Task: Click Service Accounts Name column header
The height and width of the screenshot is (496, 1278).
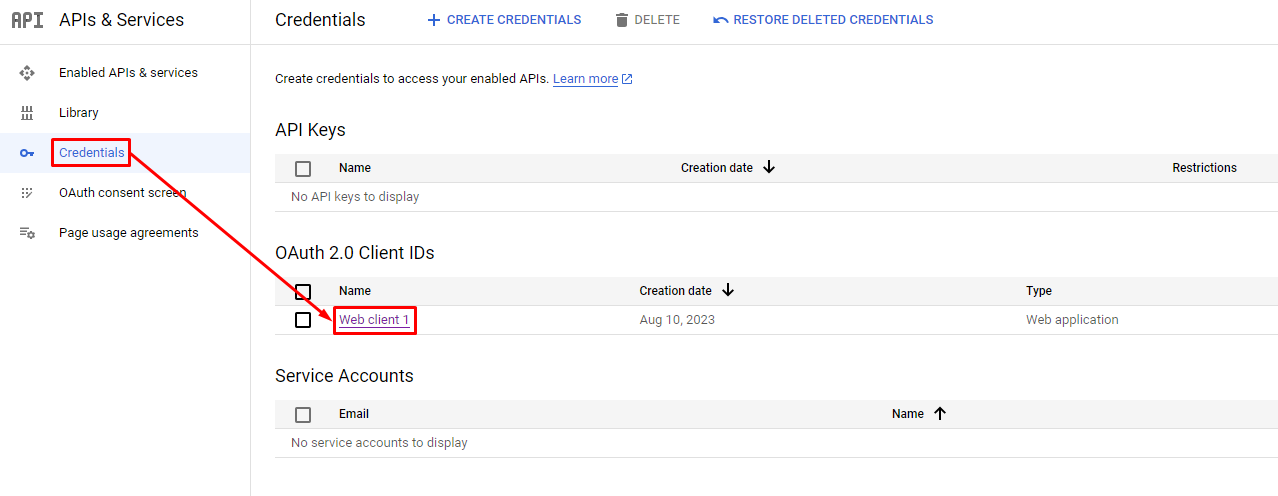Action: click(x=908, y=414)
